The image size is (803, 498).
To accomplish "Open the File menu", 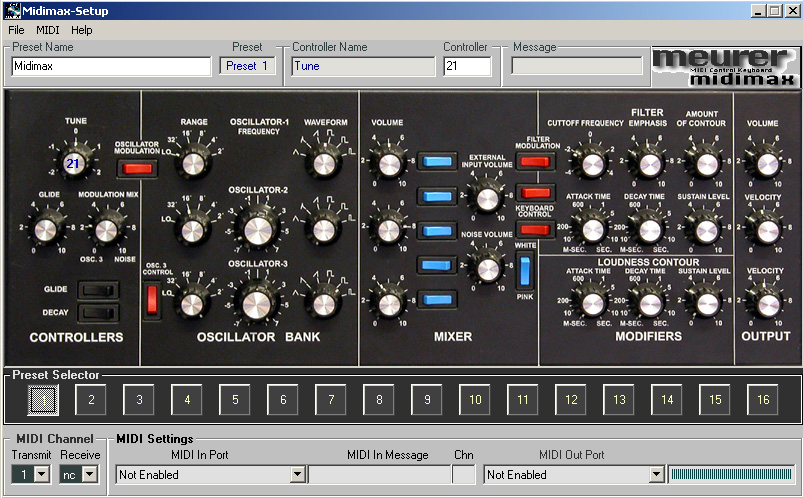I will (16, 30).
